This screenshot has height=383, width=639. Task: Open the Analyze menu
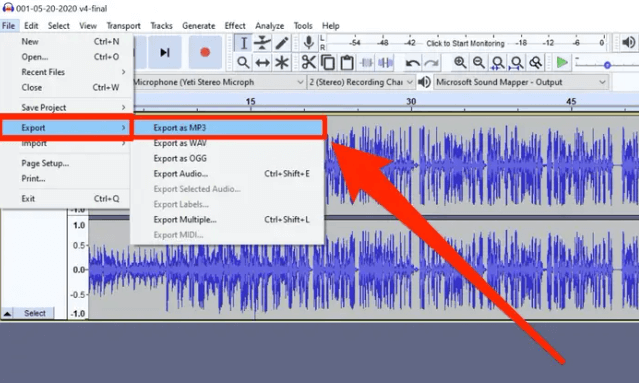pos(269,26)
